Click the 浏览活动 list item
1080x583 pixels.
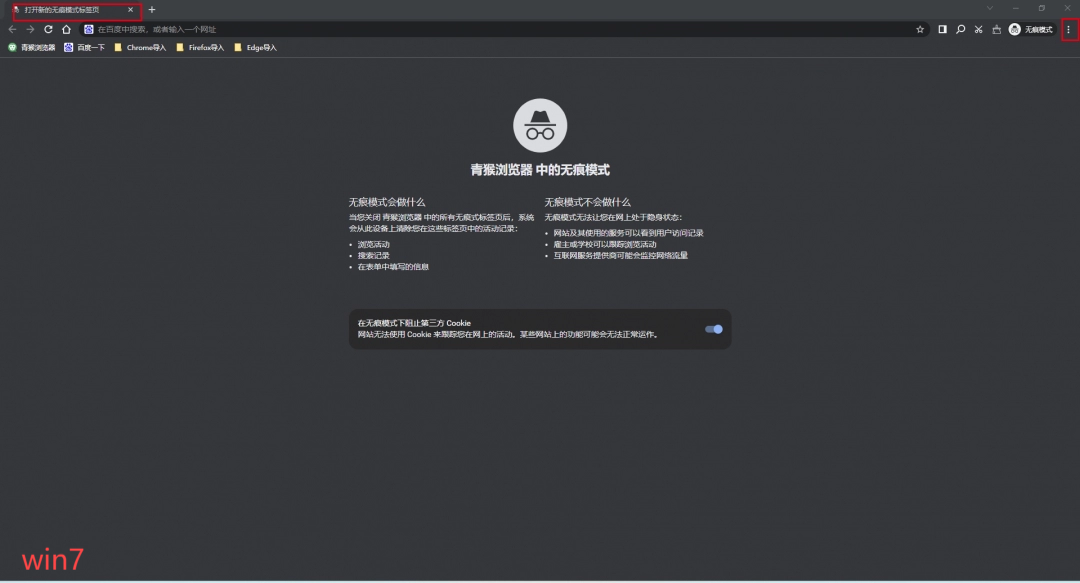(x=373, y=245)
